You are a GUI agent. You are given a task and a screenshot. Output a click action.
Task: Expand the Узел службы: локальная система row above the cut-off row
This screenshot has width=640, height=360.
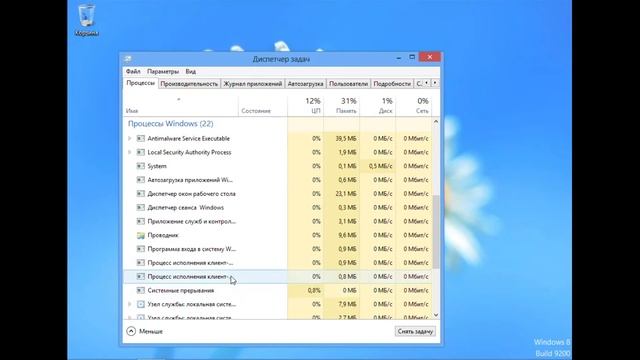pos(130,304)
